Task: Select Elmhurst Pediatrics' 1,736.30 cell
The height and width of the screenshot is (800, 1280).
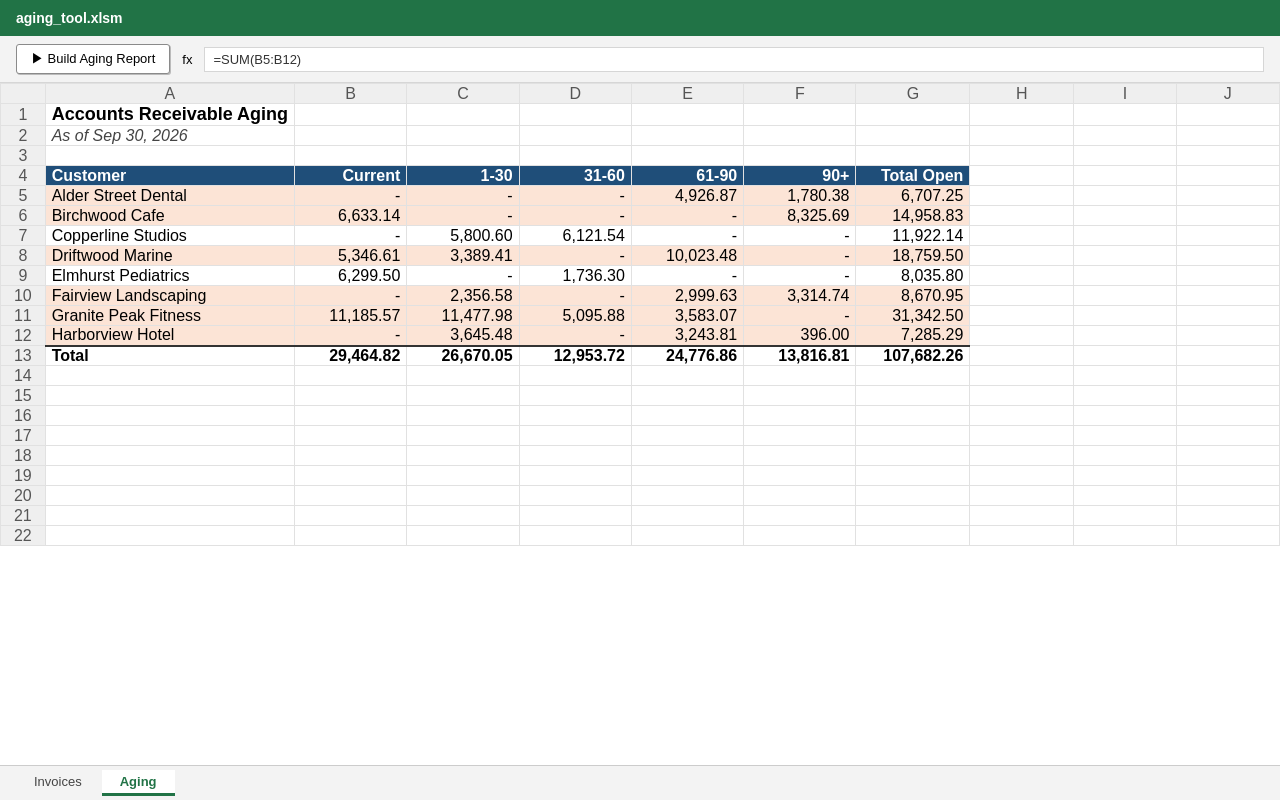Action: click(575, 276)
